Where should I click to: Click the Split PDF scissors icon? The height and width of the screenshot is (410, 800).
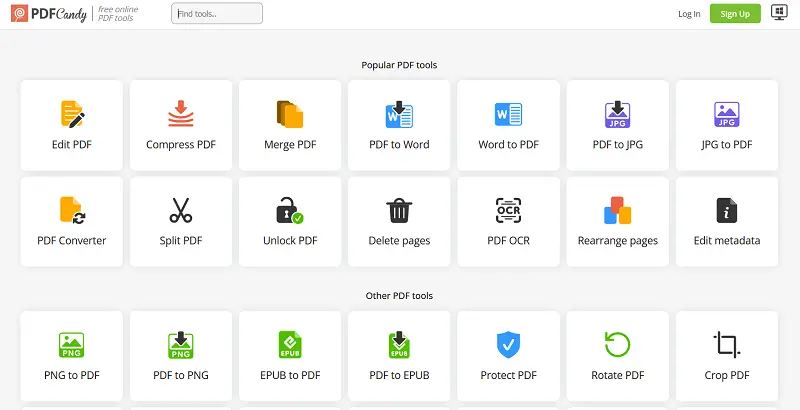pyautogui.click(x=181, y=211)
